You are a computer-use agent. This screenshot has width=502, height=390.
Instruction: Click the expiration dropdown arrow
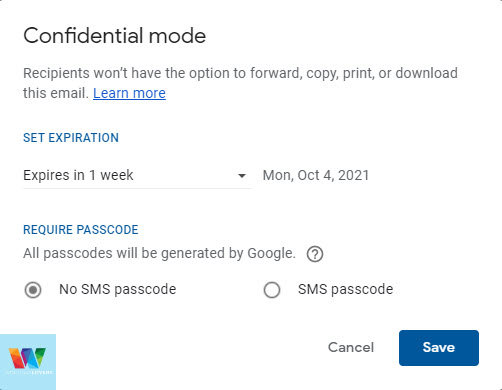[x=242, y=176]
